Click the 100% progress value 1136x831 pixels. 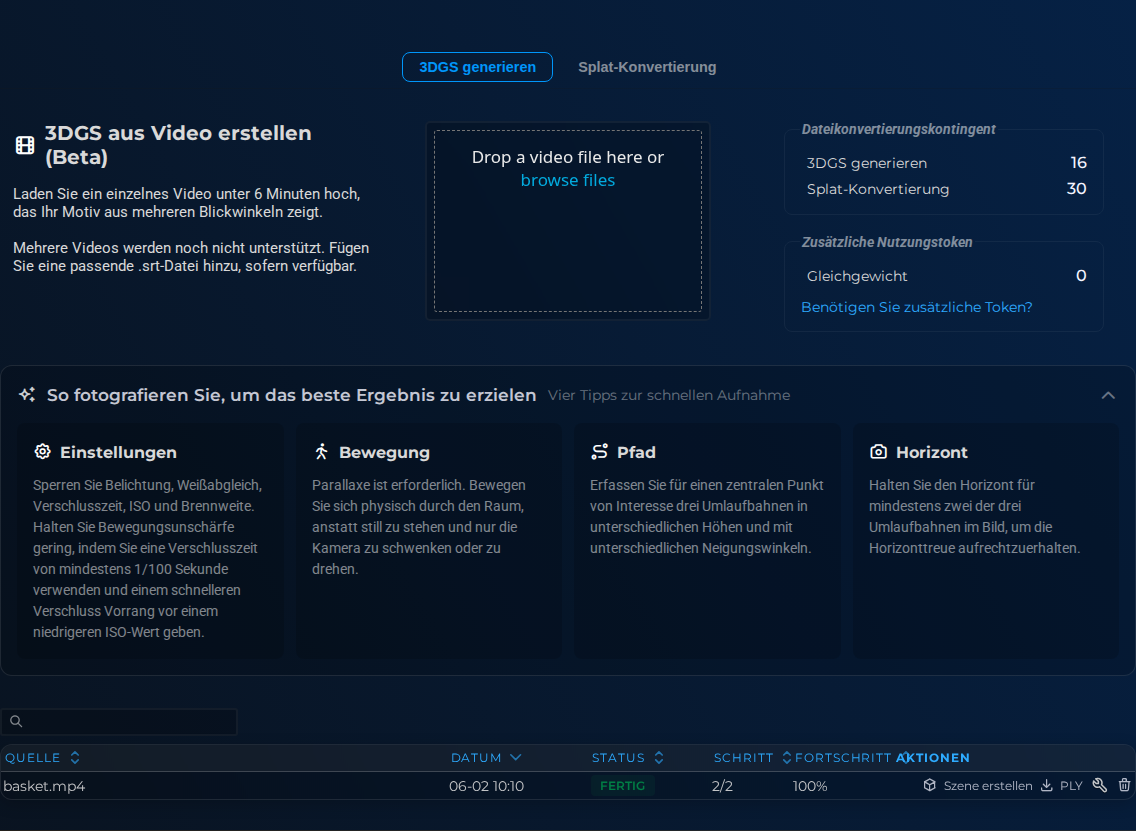coord(810,786)
